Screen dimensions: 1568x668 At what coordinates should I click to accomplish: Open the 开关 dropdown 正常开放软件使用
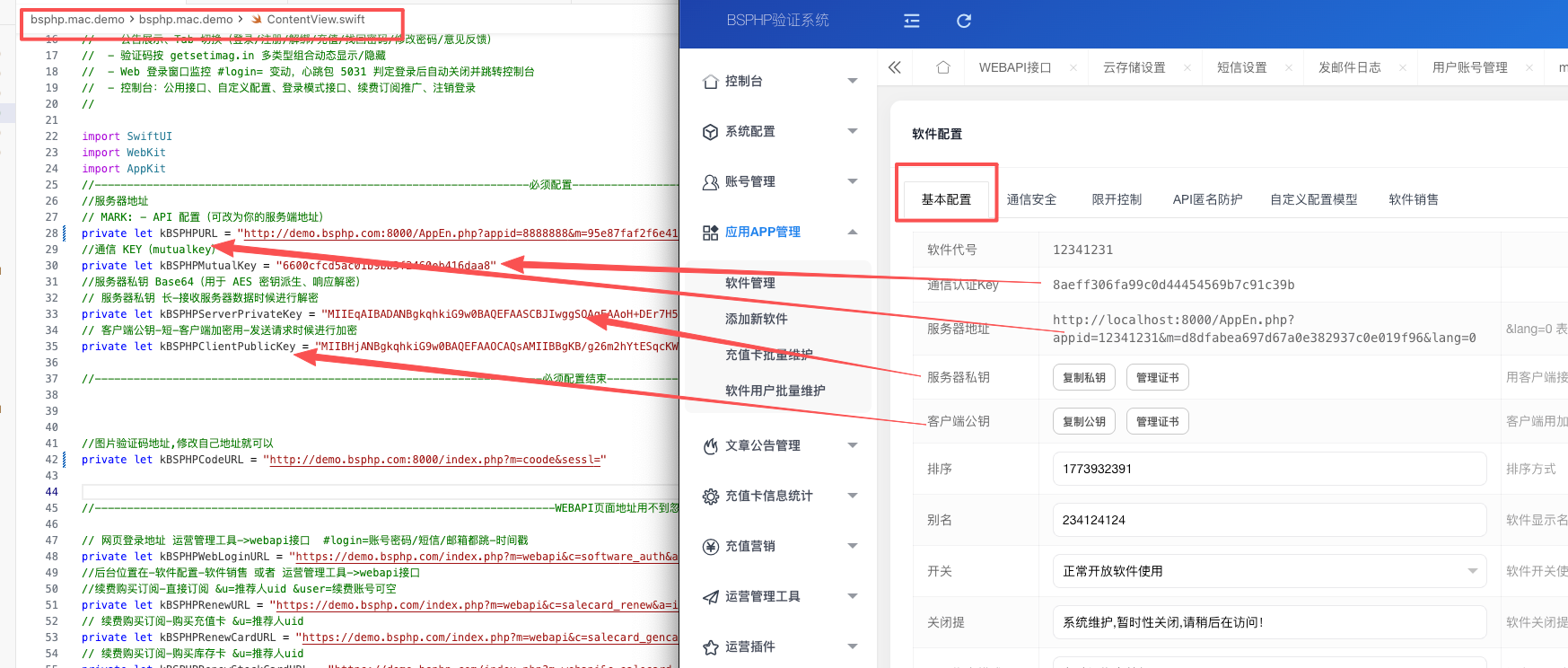point(1269,571)
